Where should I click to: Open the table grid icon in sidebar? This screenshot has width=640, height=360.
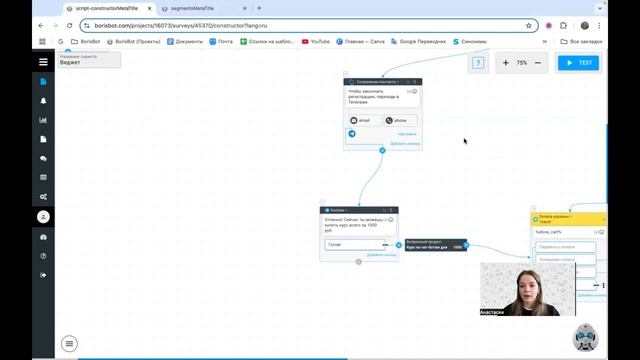43,178
